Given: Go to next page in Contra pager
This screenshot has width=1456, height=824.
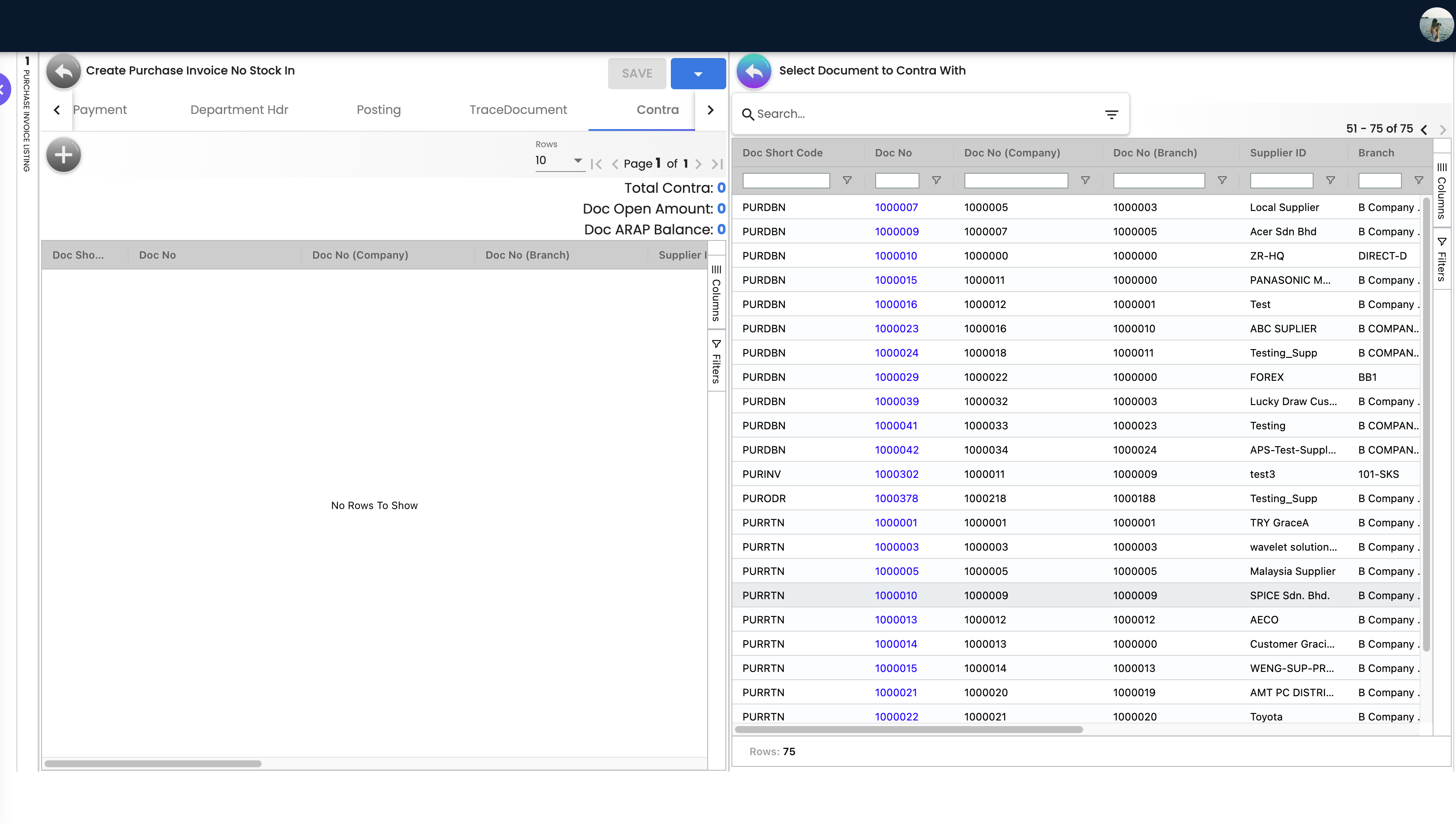Looking at the screenshot, I should tap(699, 164).
